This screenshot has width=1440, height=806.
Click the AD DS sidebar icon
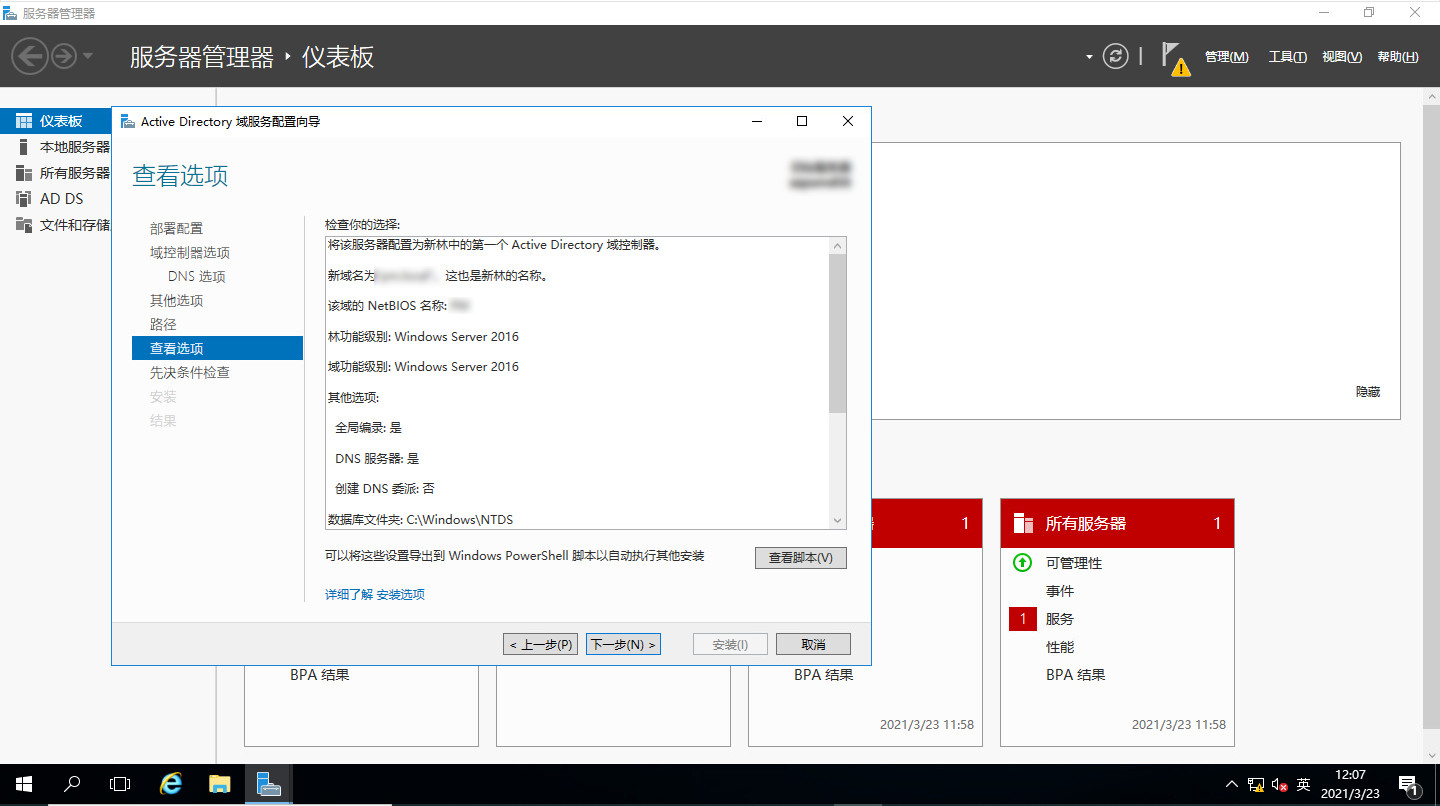[24, 199]
